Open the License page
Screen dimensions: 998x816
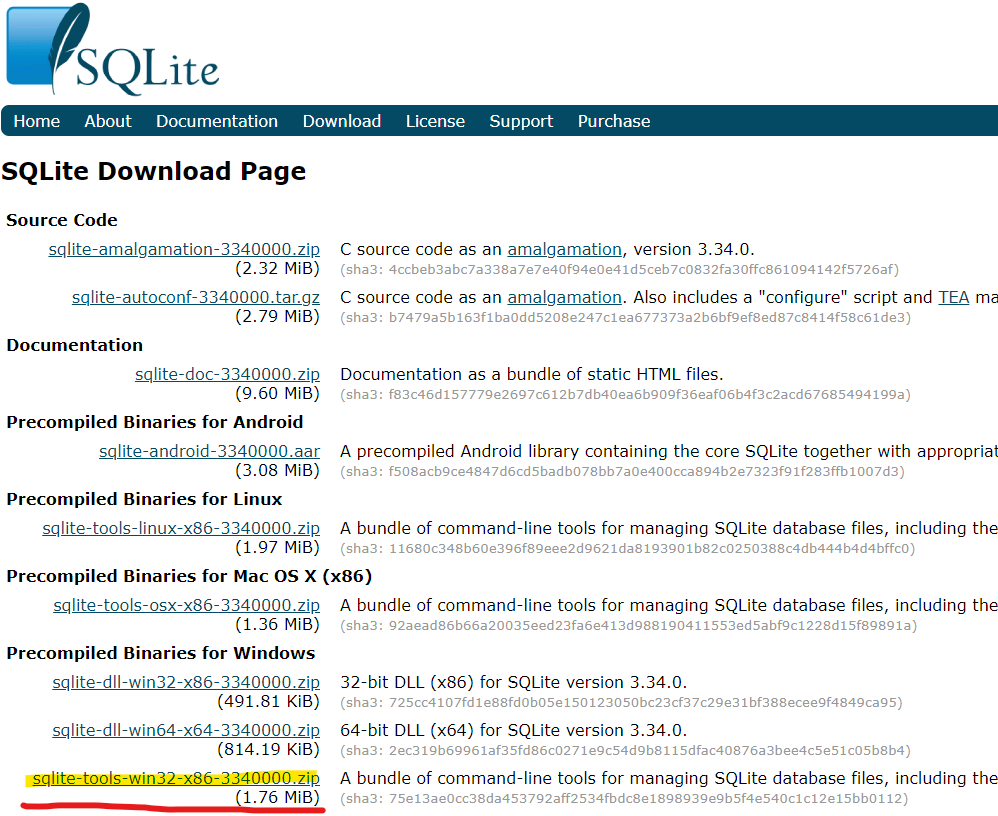pyautogui.click(x=435, y=121)
